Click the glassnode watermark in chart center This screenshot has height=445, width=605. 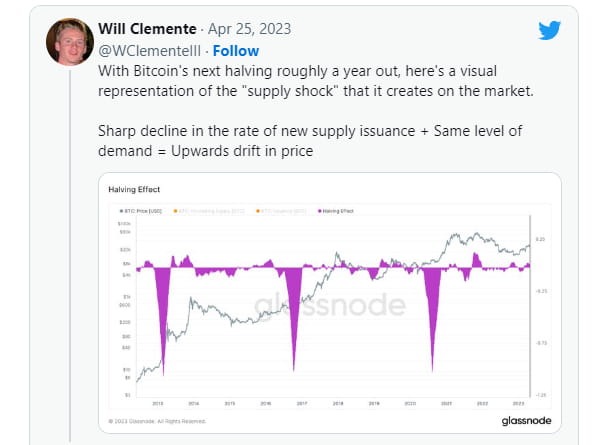[330, 305]
